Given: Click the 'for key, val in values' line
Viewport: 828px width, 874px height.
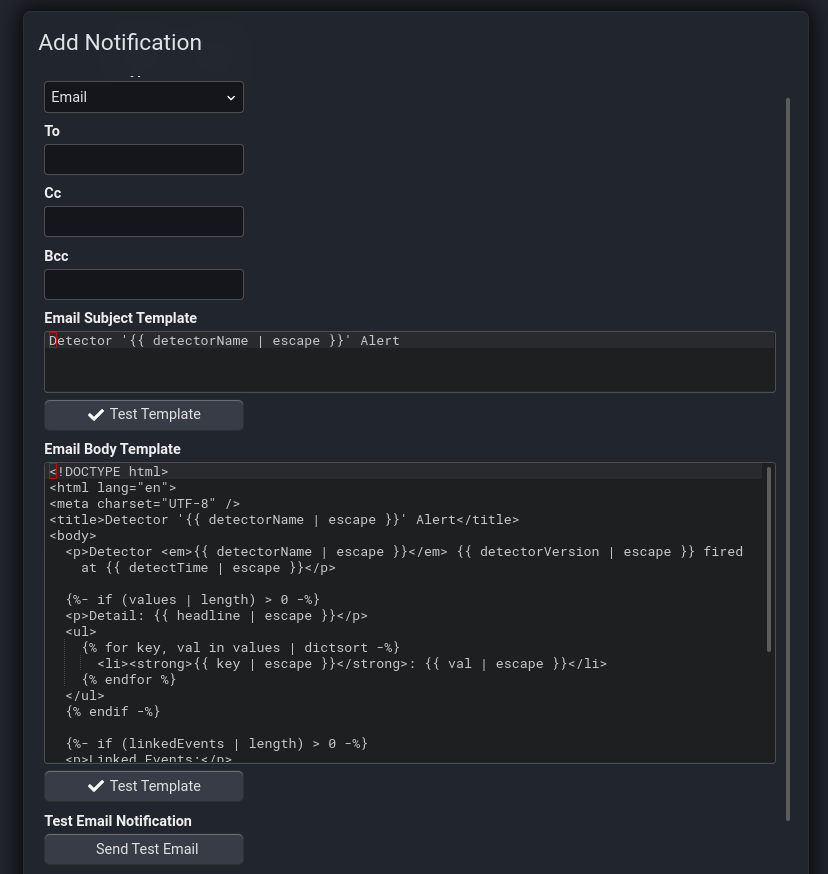Looking at the screenshot, I should tap(241, 647).
